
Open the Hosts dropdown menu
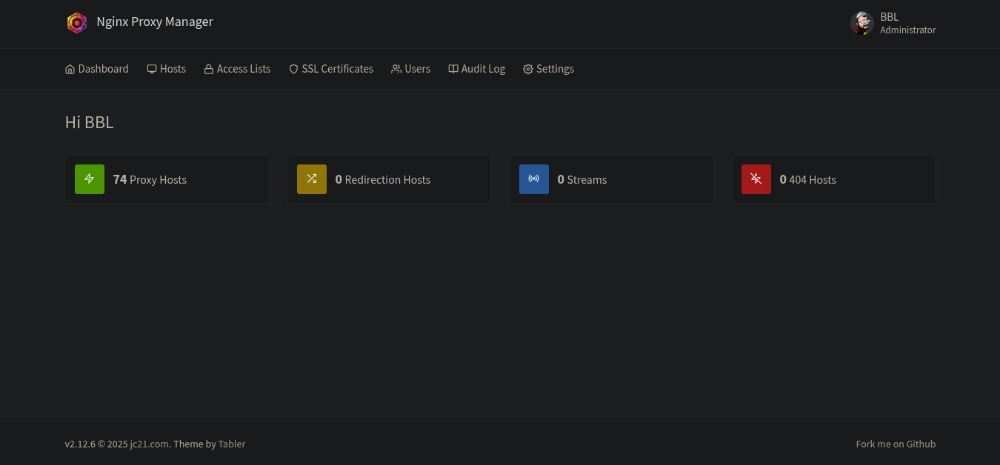click(166, 69)
